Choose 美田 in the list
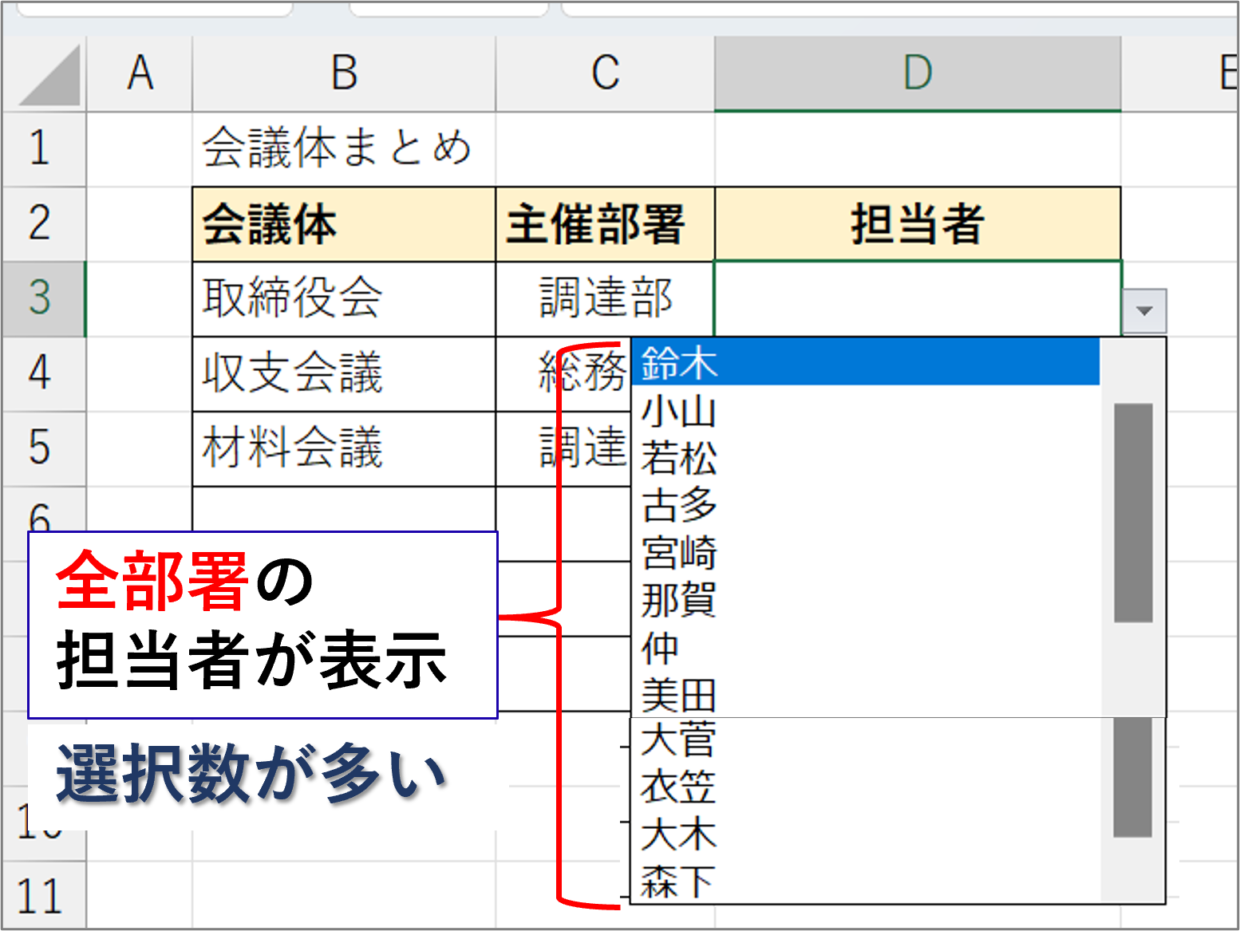 [x=866, y=693]
